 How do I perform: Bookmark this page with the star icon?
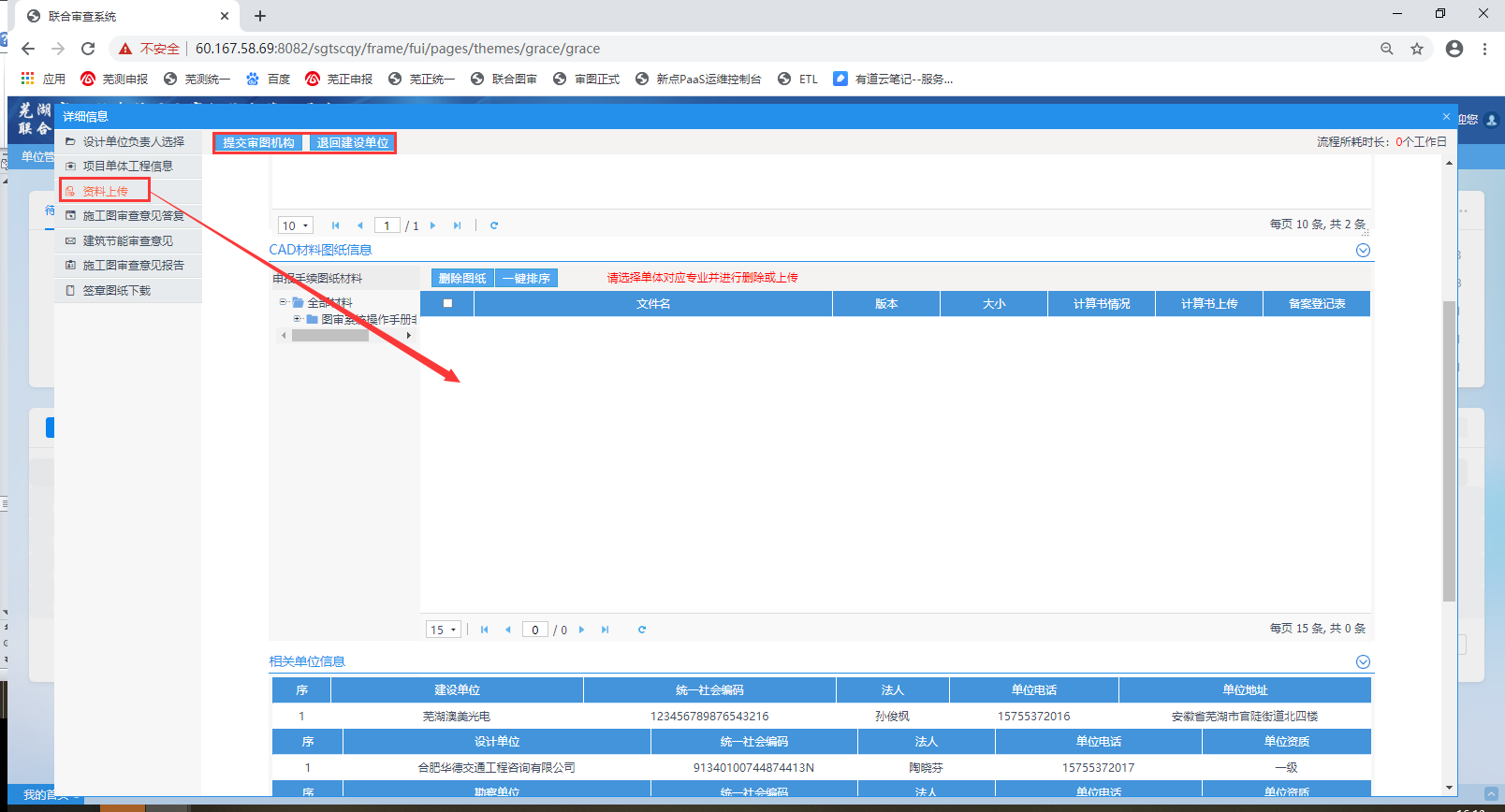click(x=1417, y=49)
